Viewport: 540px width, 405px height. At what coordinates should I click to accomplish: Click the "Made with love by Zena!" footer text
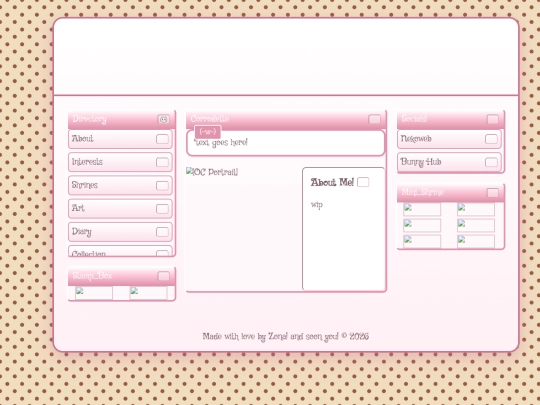point(245,336)
